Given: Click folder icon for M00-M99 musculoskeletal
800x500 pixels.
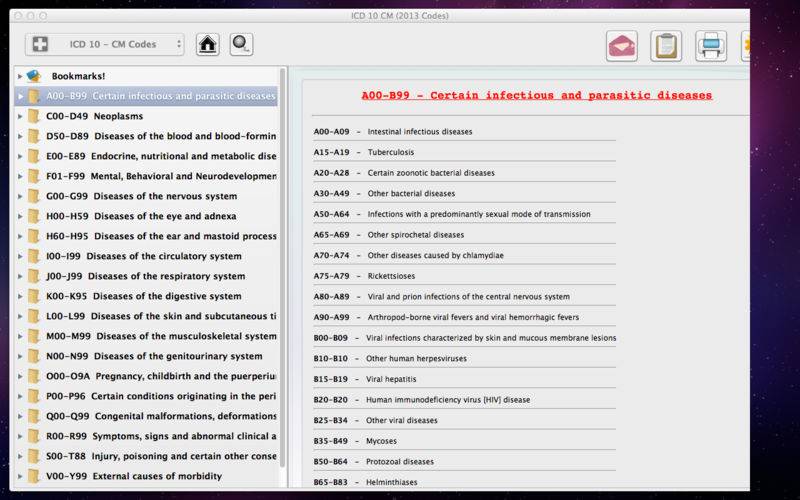Looking at the screenshot, I should click(34, 336).
